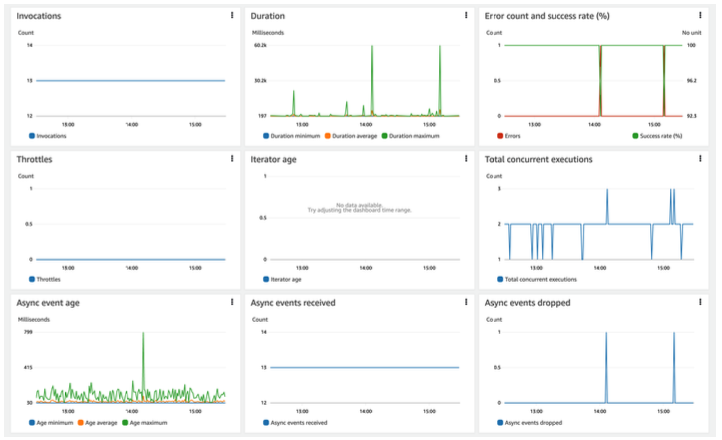The image size is (722, 440).
Task: Toggle the Duration average legend entry
Action: (x=351, y=136)
